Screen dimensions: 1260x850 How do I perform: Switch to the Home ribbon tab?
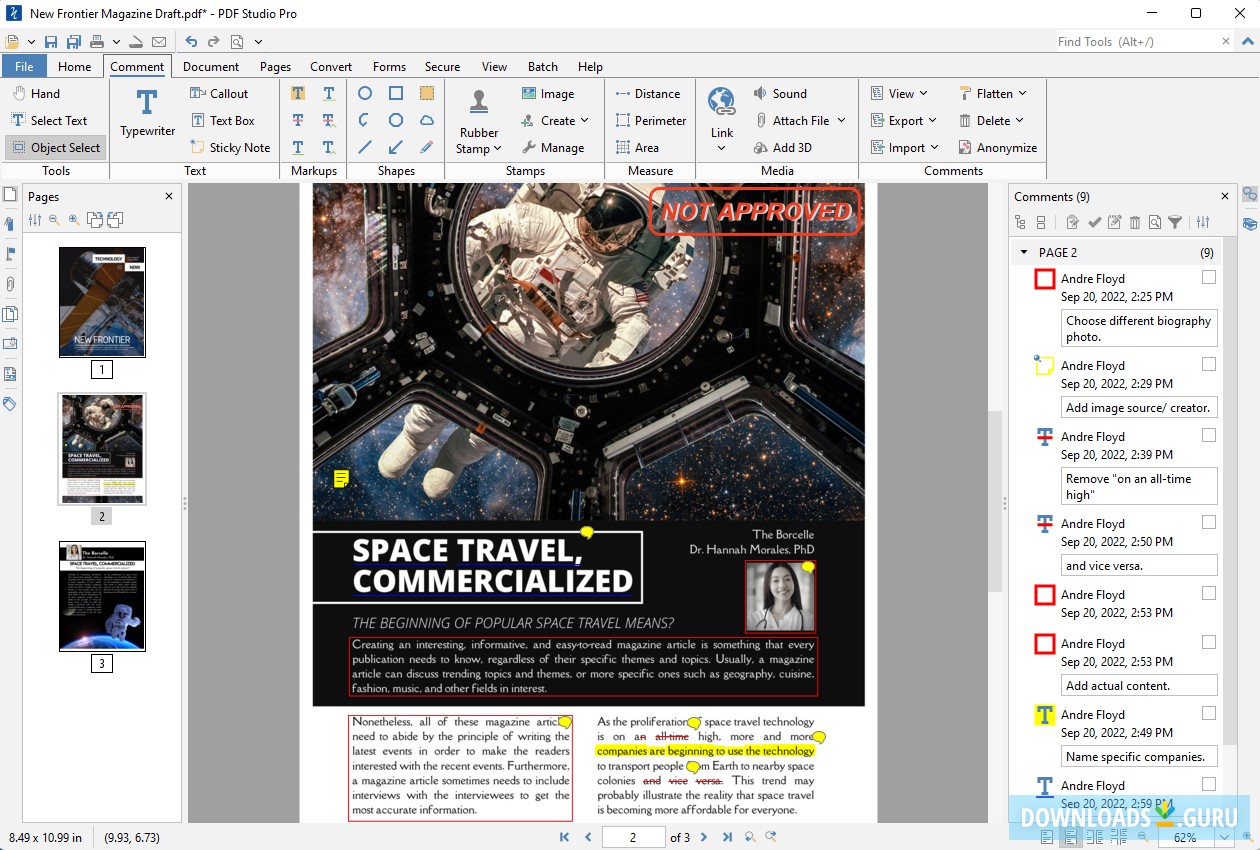tap(75, 66)
